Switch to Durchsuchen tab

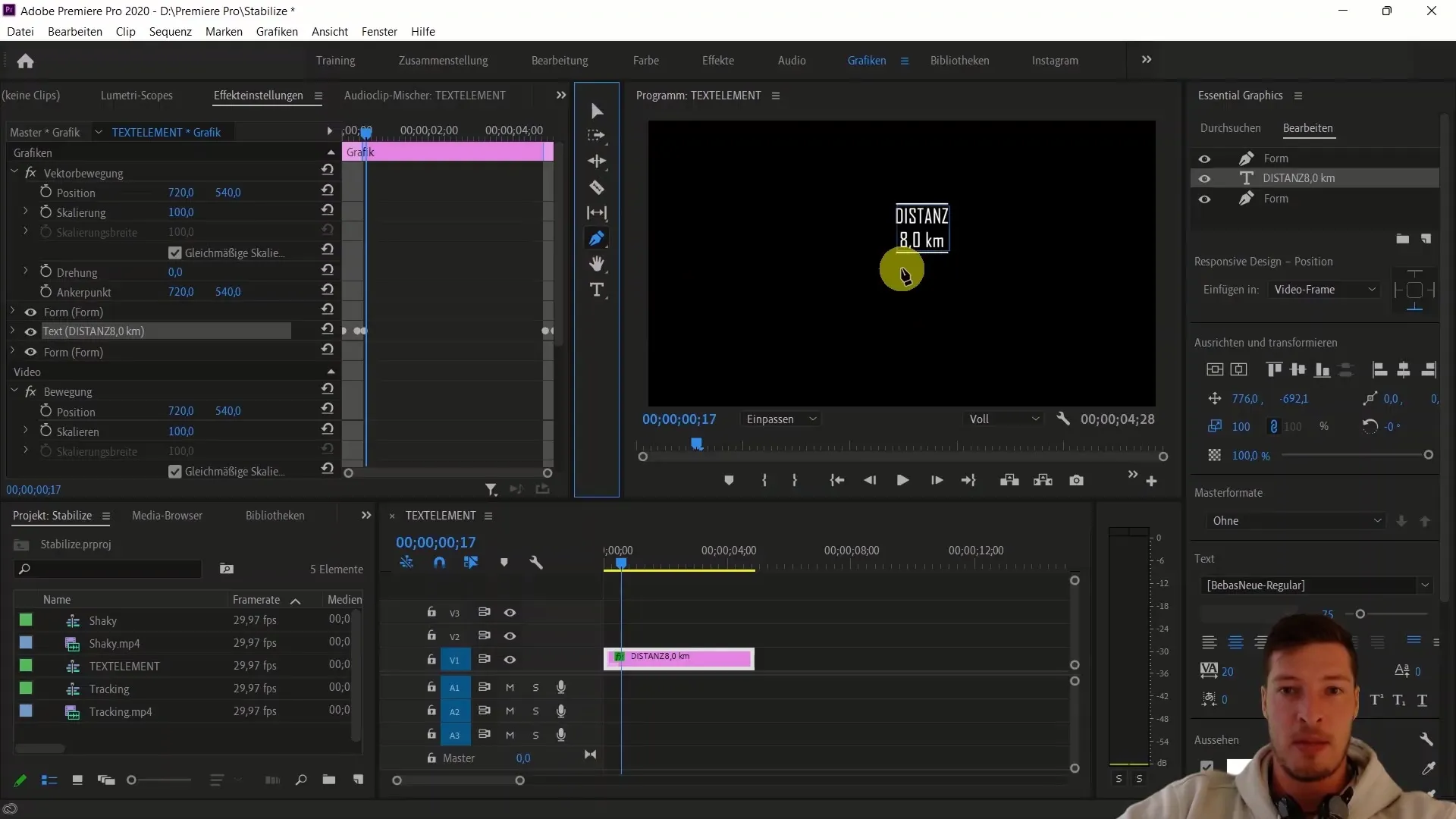click(1230, 128)
